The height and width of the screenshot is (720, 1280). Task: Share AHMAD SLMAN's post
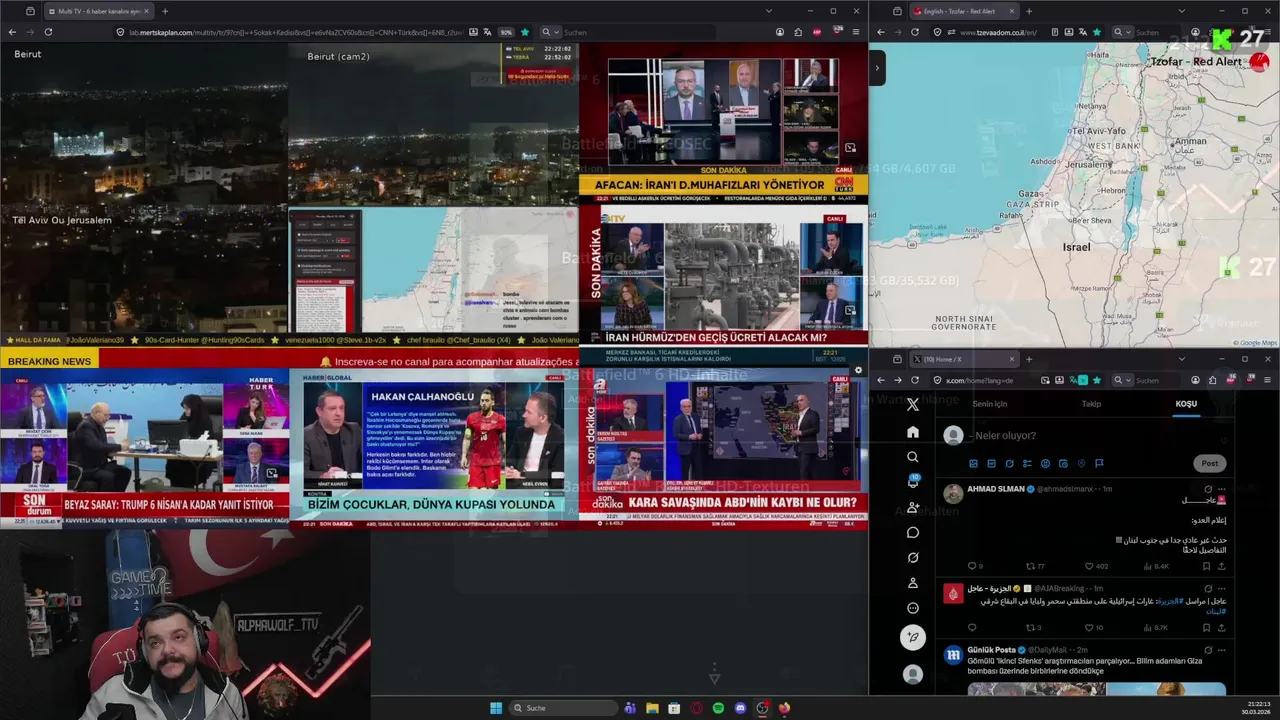1221,566
